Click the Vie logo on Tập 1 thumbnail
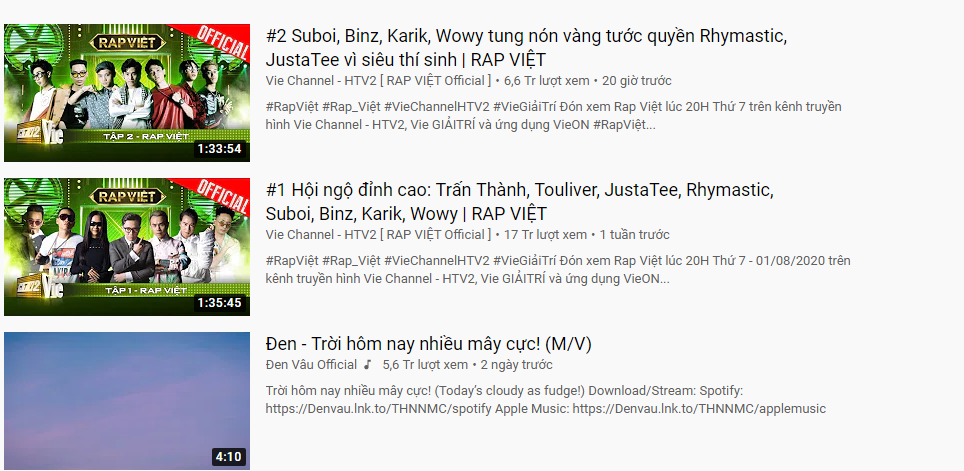The width and height of the screenshot is (964, 471). [52, 288]
